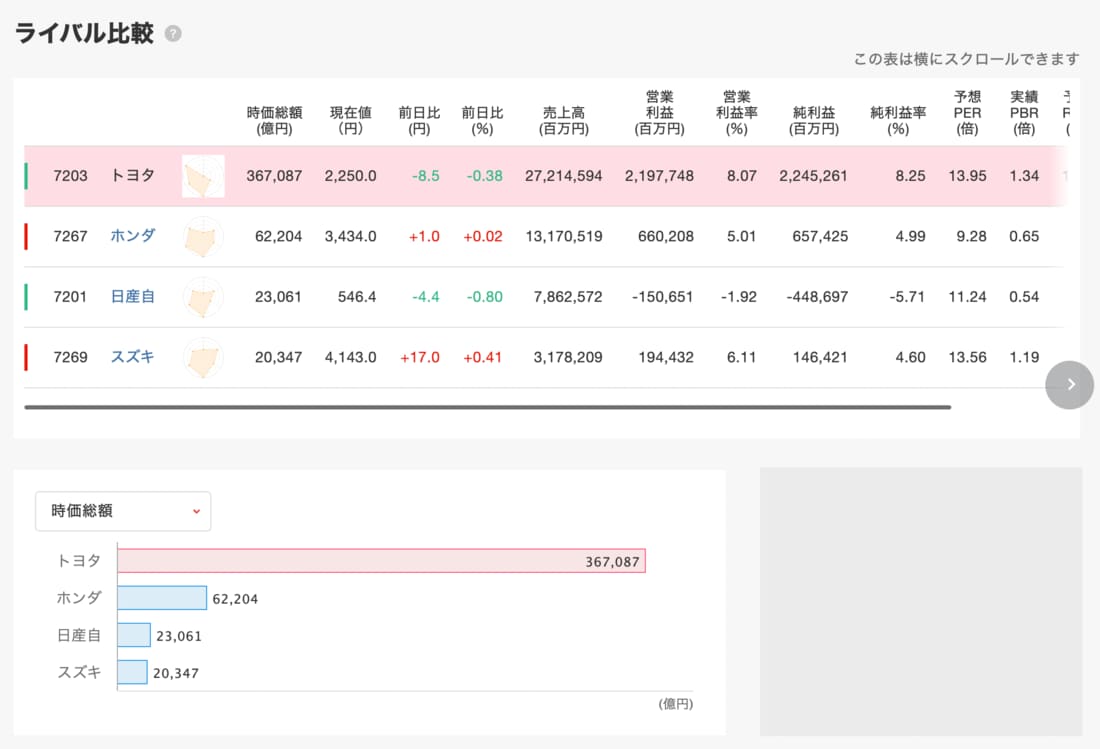Open the Suzuki radar chart thumbnail
The width and height of the screenshot is (1100, 749).
coord(203,357)
